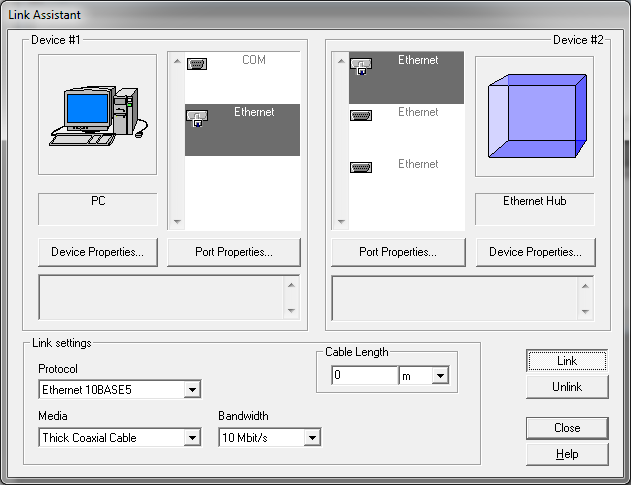
Task: Click up arrow of Device #2 port list scrollbar
Action: click(341, 61)
